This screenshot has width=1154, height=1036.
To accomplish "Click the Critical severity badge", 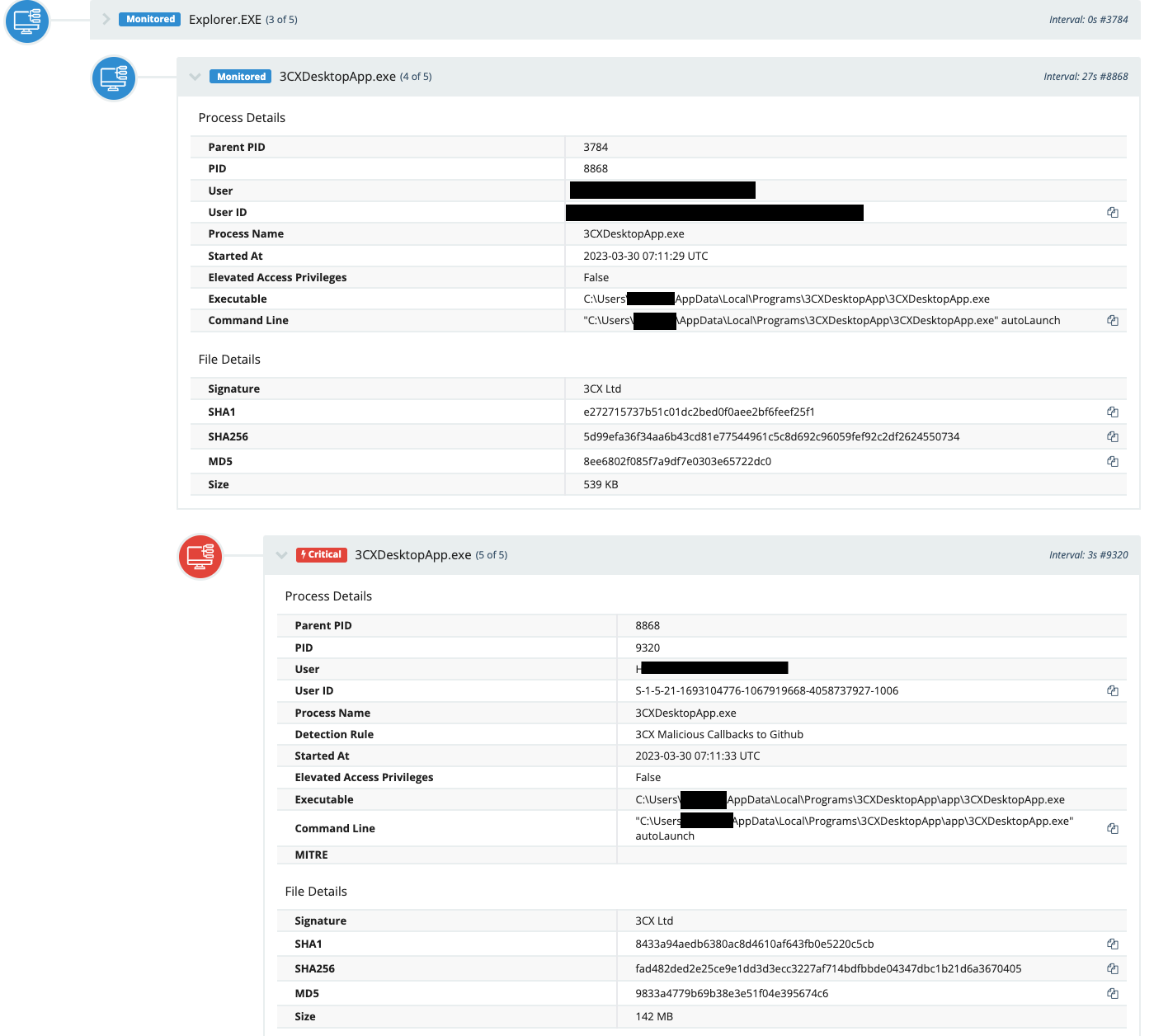I will (321, 554).
